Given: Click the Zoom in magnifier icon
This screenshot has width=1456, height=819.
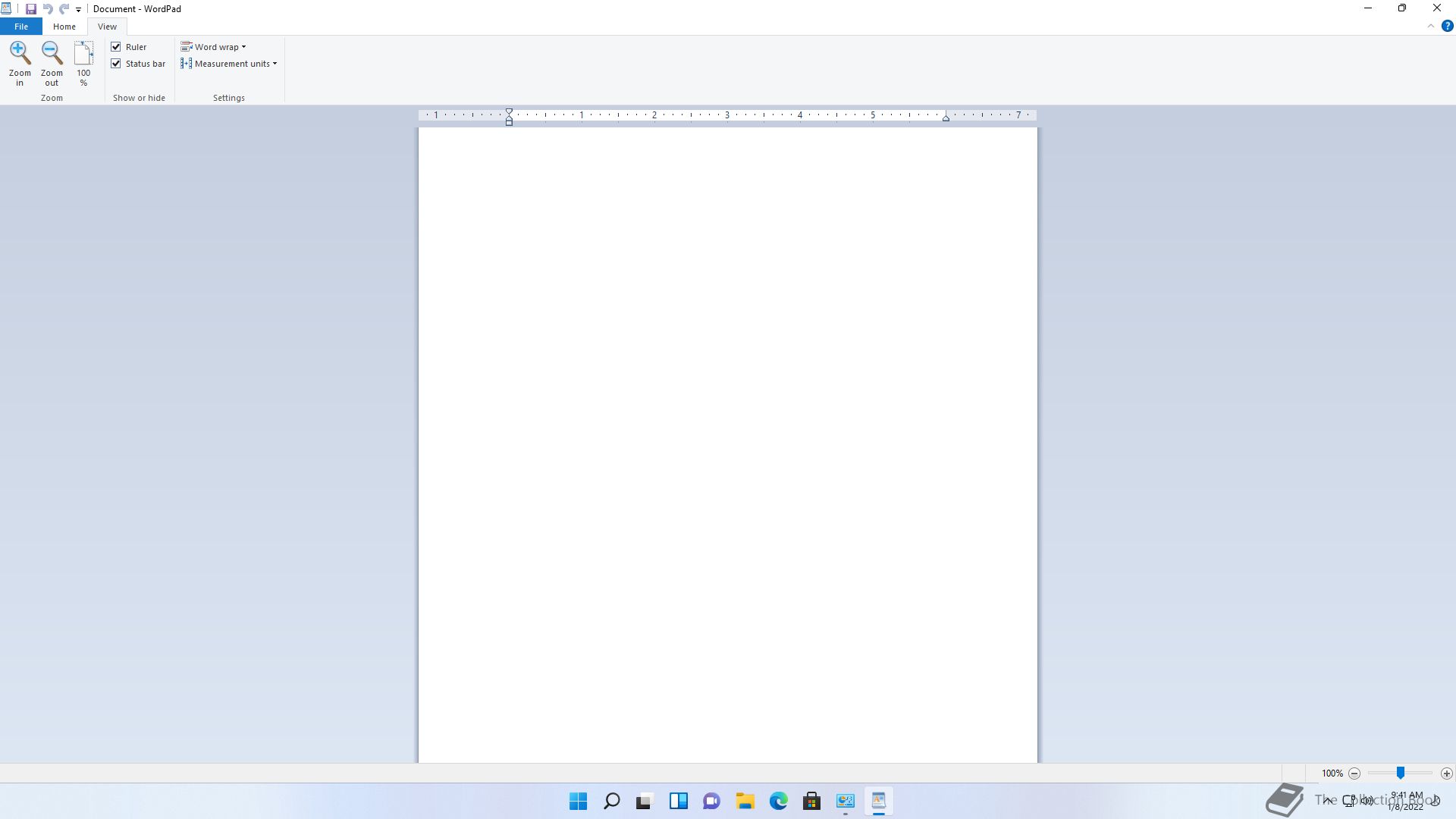Looking at the screenshot, I should pos(20,53).
